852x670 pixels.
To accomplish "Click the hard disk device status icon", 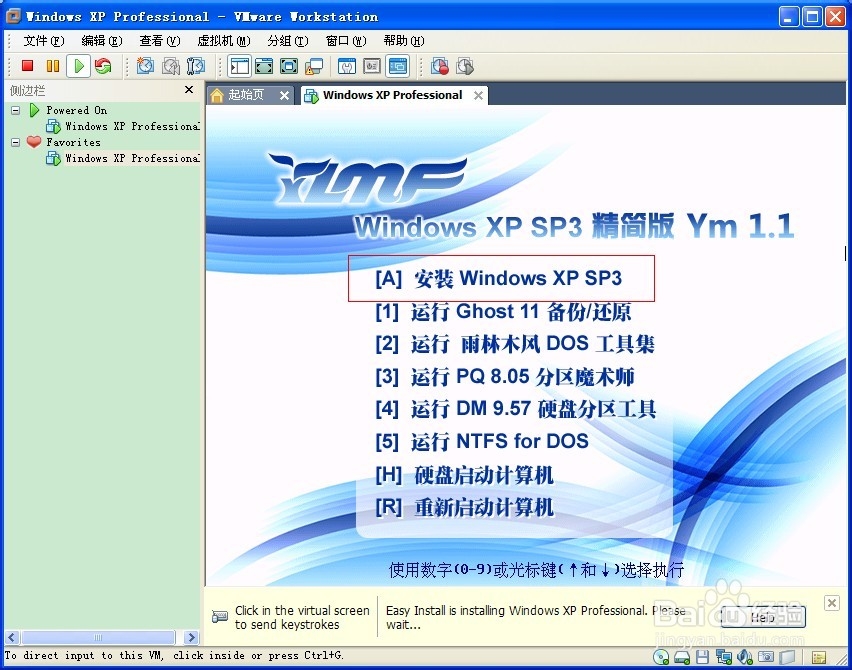I will pos(682,657).
